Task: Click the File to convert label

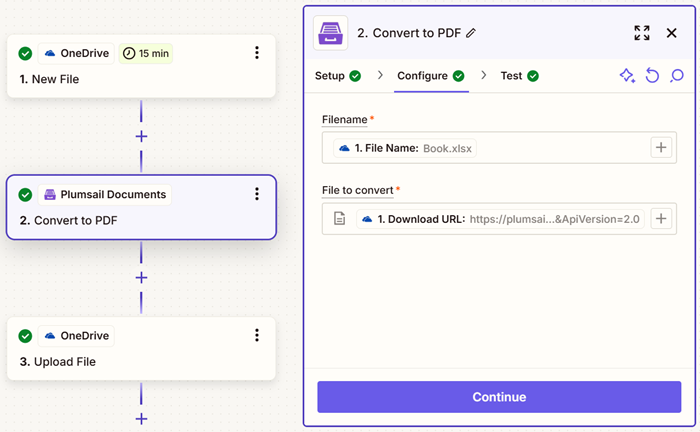Action: pyautogui.click(x=358, y=190)
